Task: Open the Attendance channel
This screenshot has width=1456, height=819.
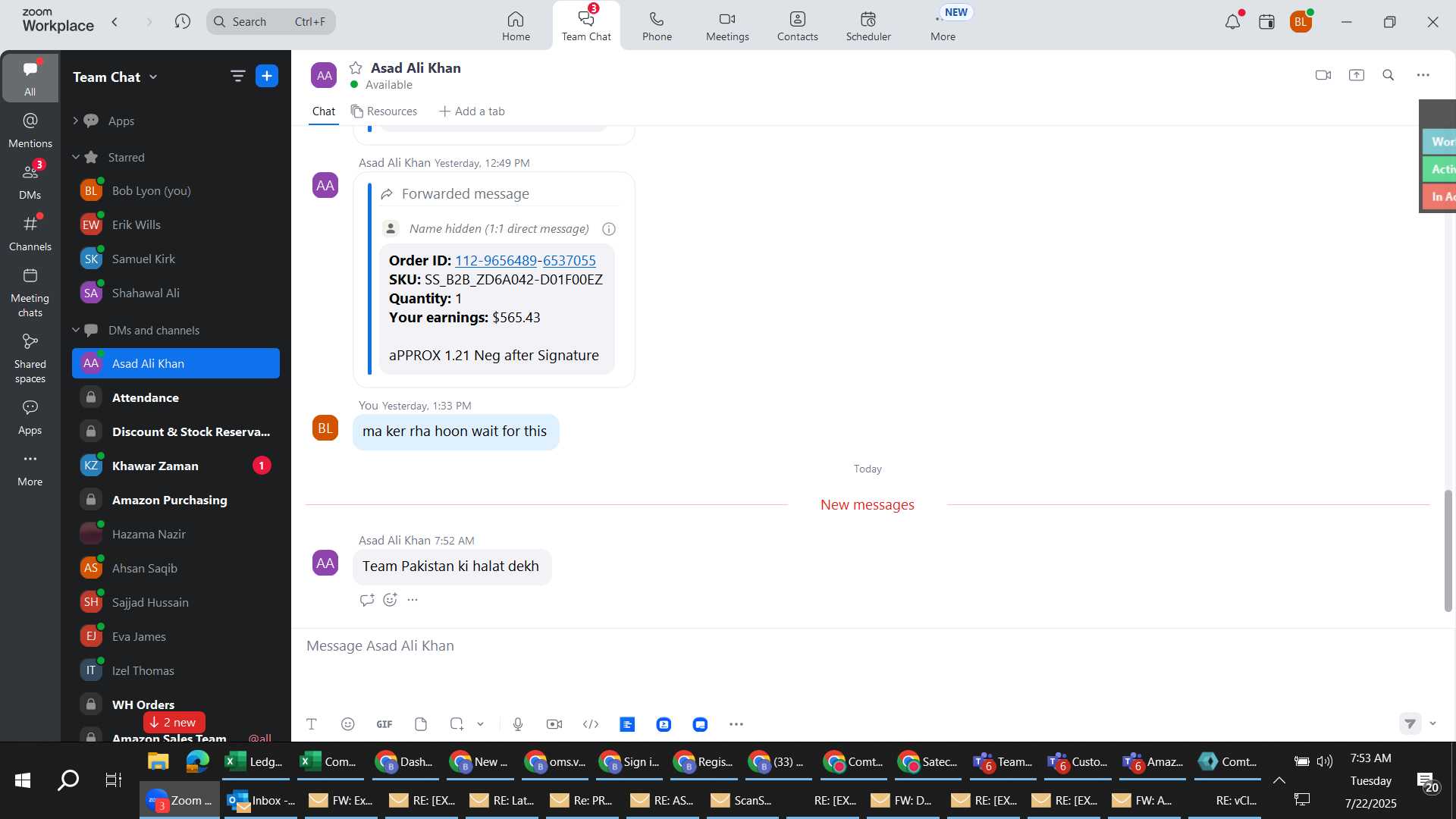Action: coord(176,397)
